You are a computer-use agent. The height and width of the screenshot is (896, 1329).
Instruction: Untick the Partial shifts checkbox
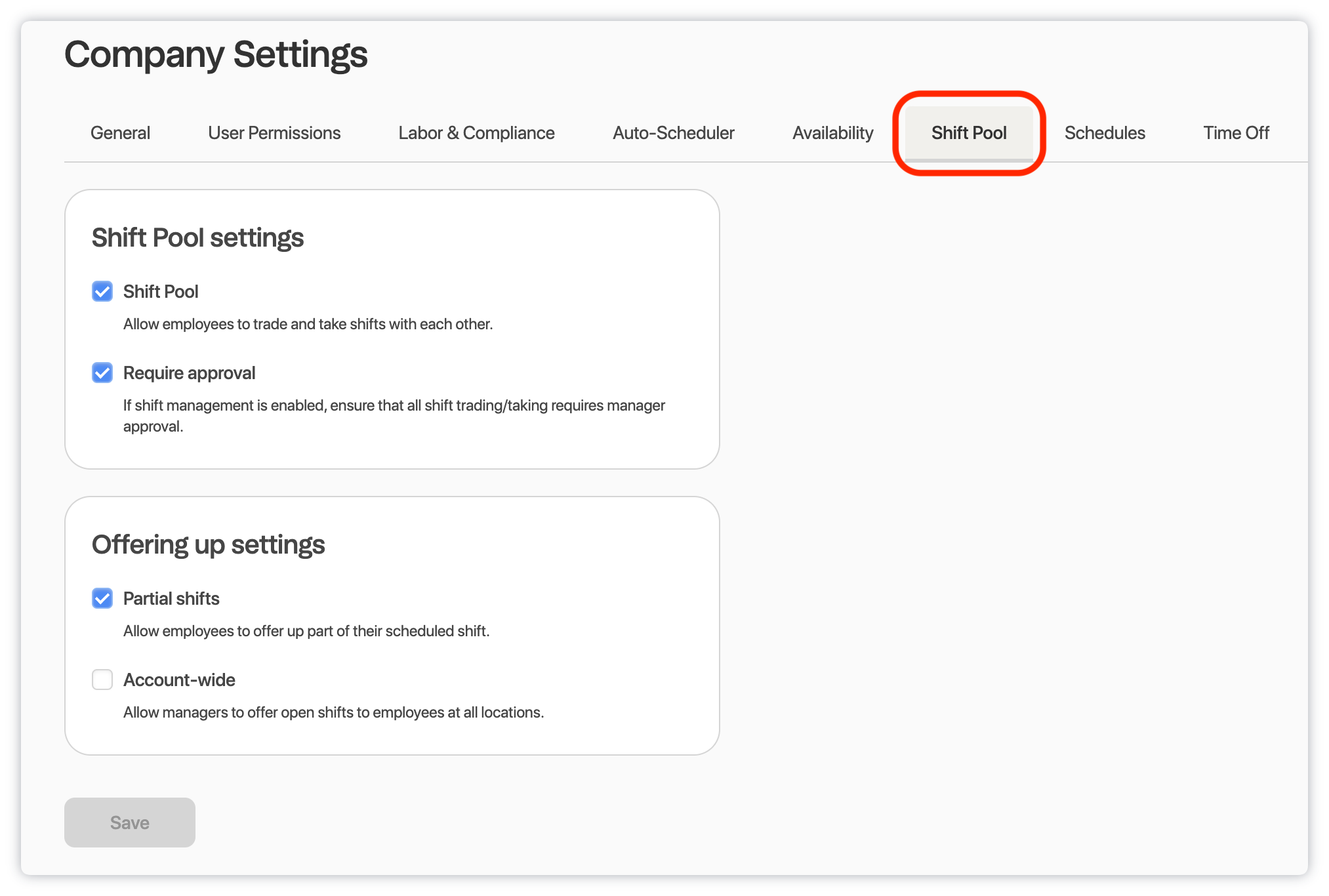coord(102,598)
